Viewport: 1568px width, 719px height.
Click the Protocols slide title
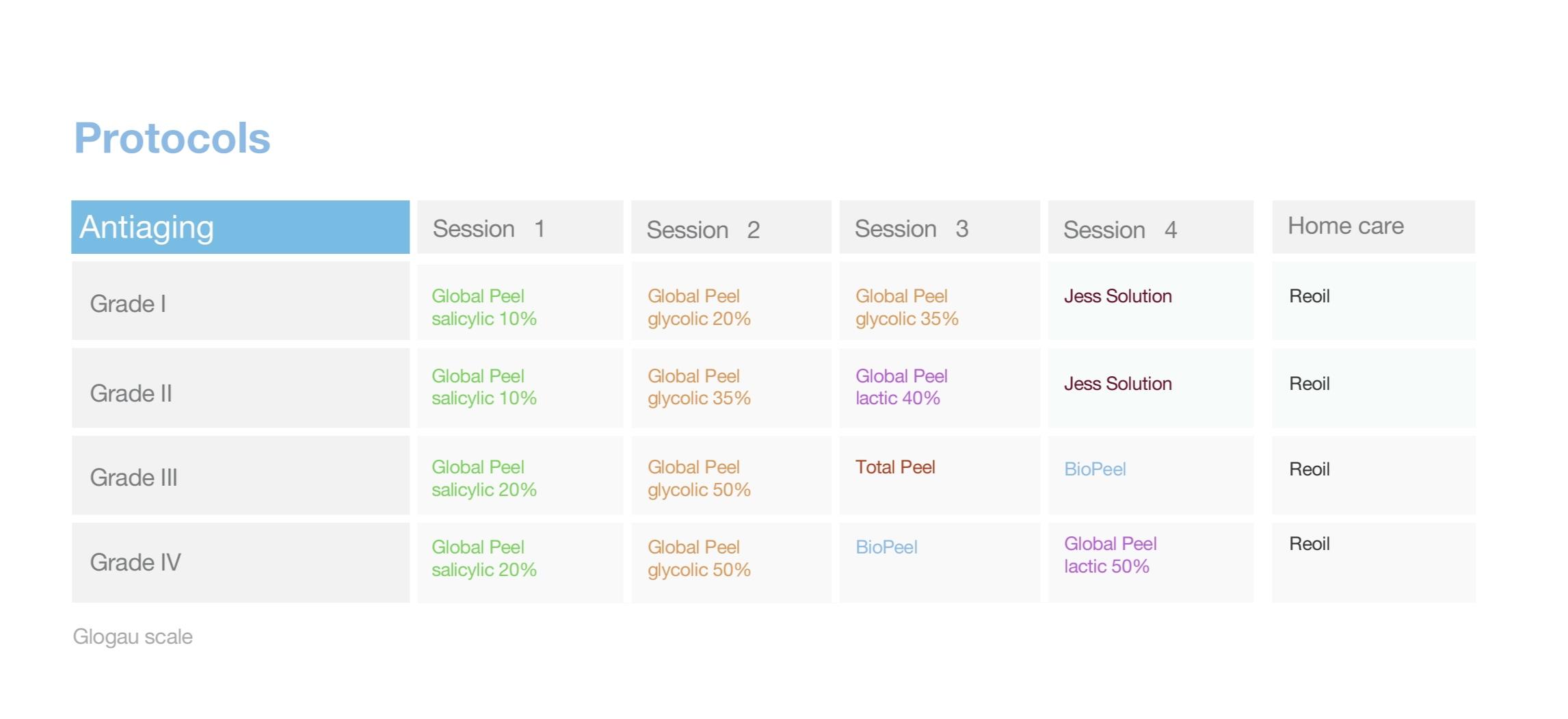tap(172, 139)
